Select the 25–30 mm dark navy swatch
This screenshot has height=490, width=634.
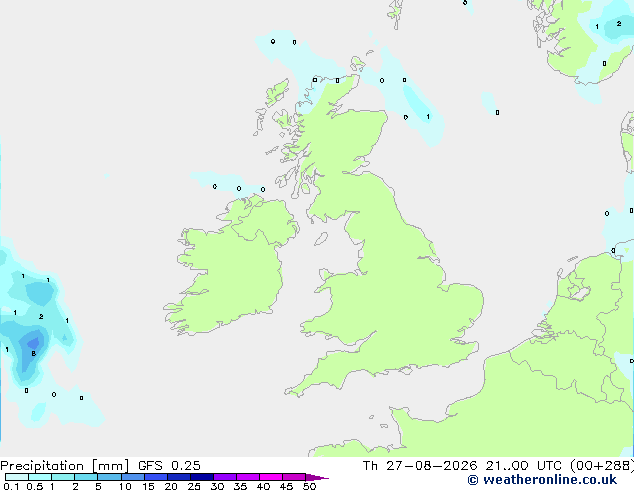[x=202, y=477]
